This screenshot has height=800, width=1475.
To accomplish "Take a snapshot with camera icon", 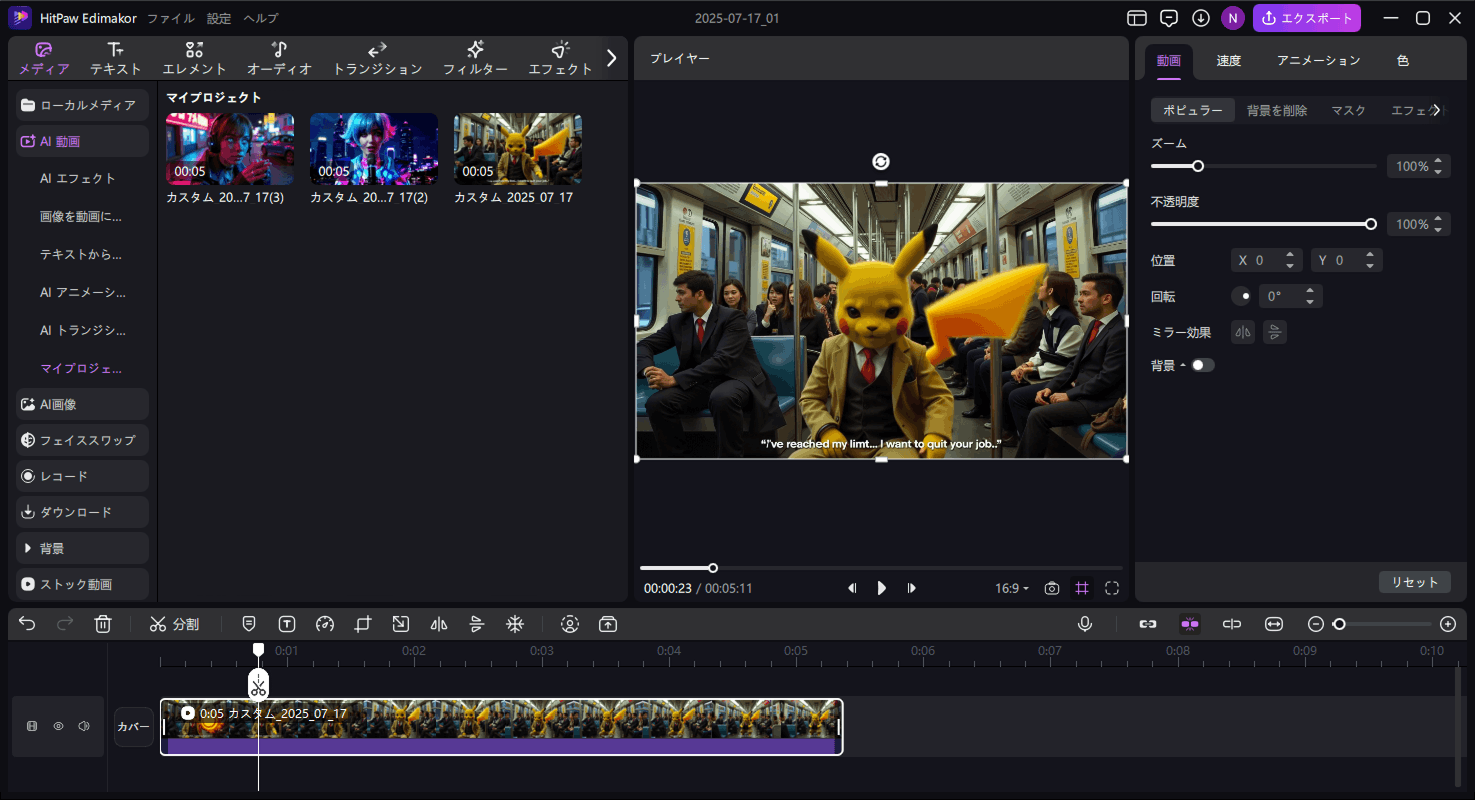I will (x=1052, y=588).
